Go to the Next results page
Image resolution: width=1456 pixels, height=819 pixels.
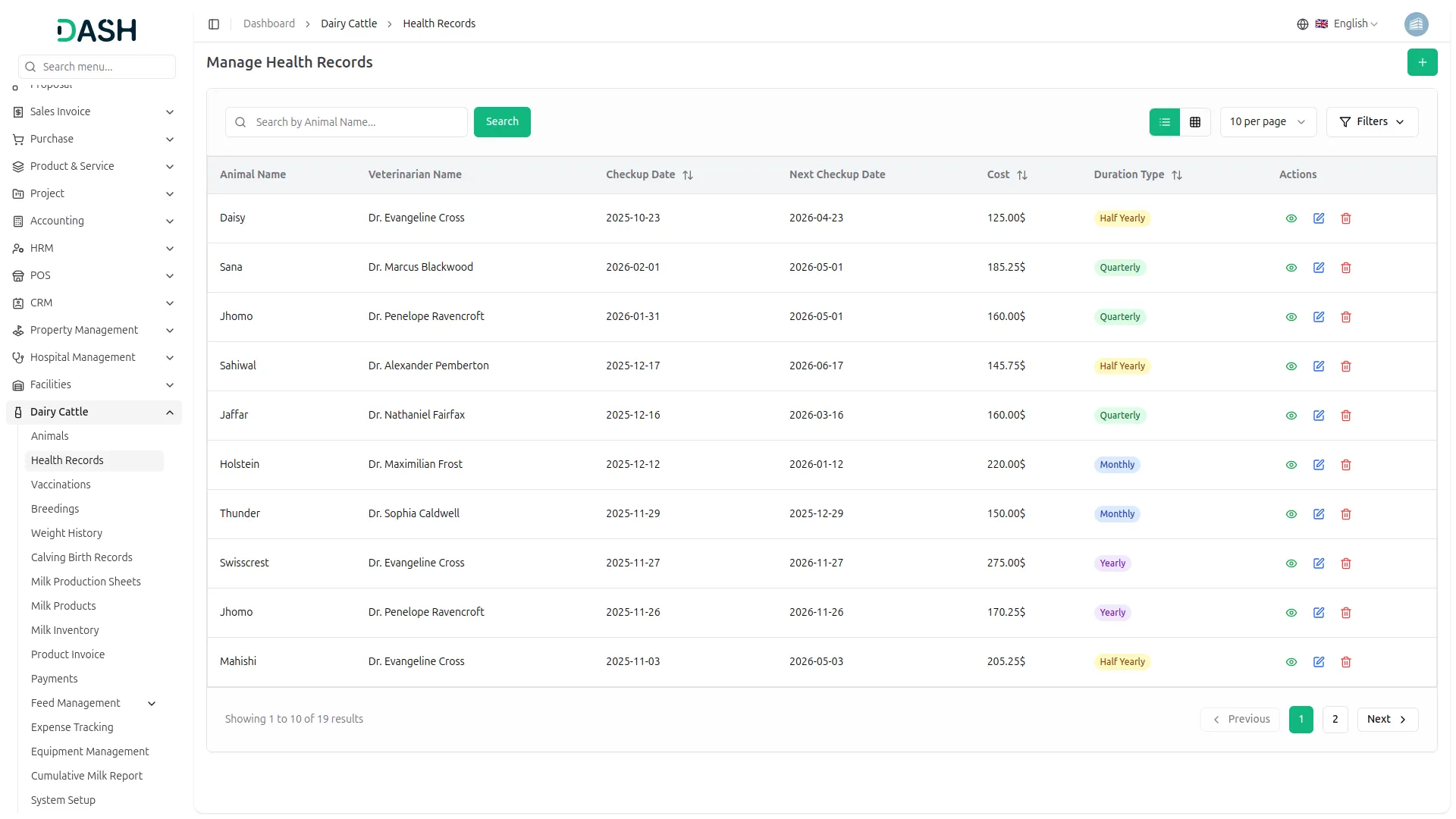[1386, 719]
